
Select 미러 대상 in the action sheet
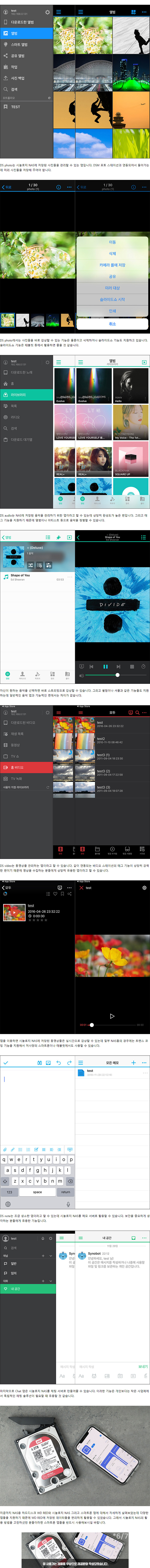112,288
